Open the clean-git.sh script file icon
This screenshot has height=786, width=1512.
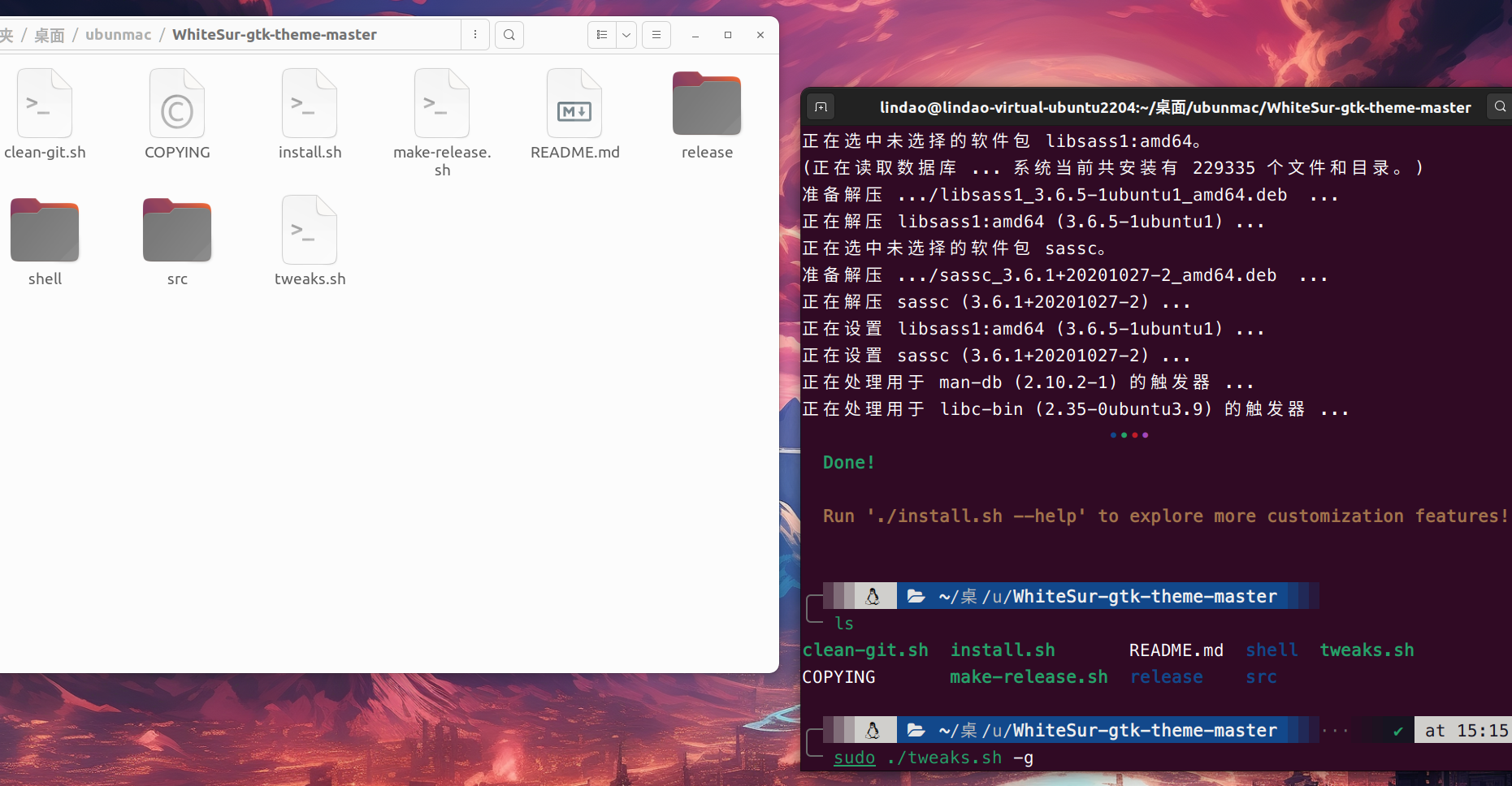click(45, 103)
